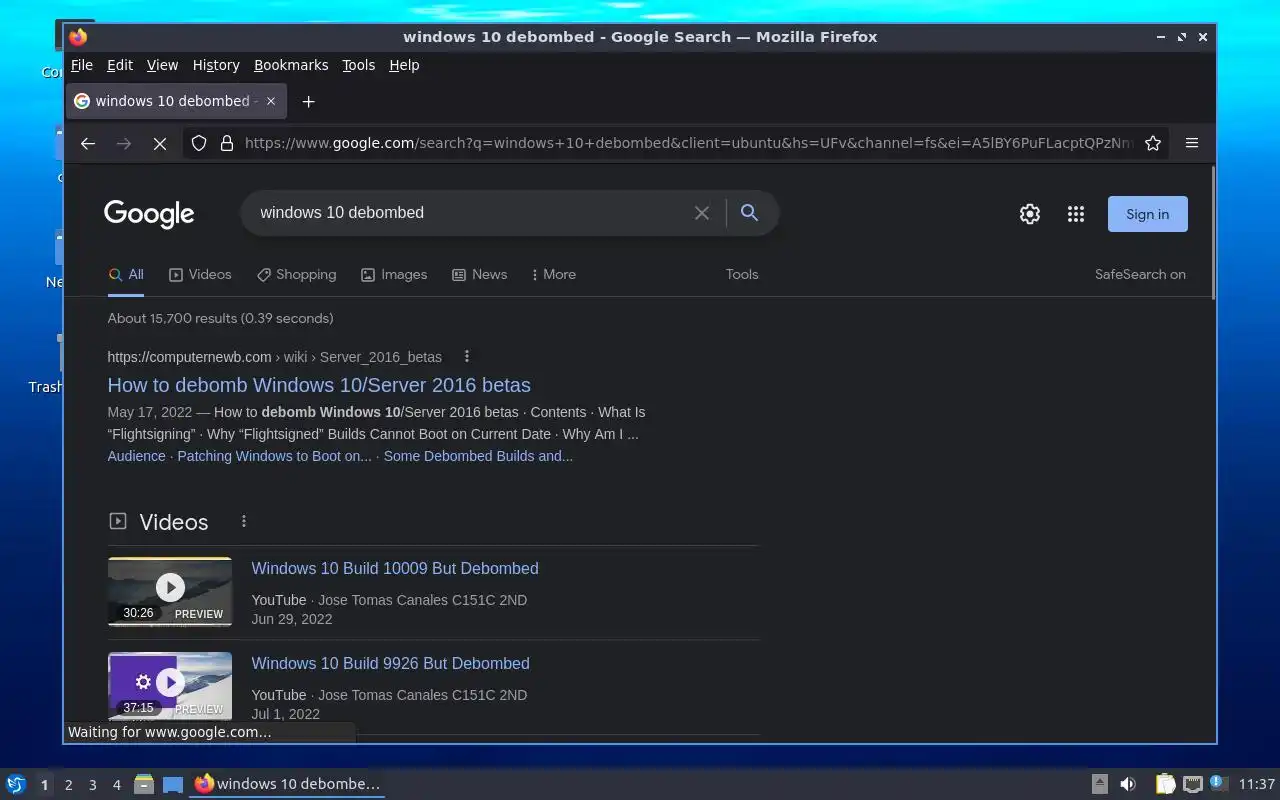Open a new tab
This screenshot has height=800, width=1280.
(x=308, y=101)
